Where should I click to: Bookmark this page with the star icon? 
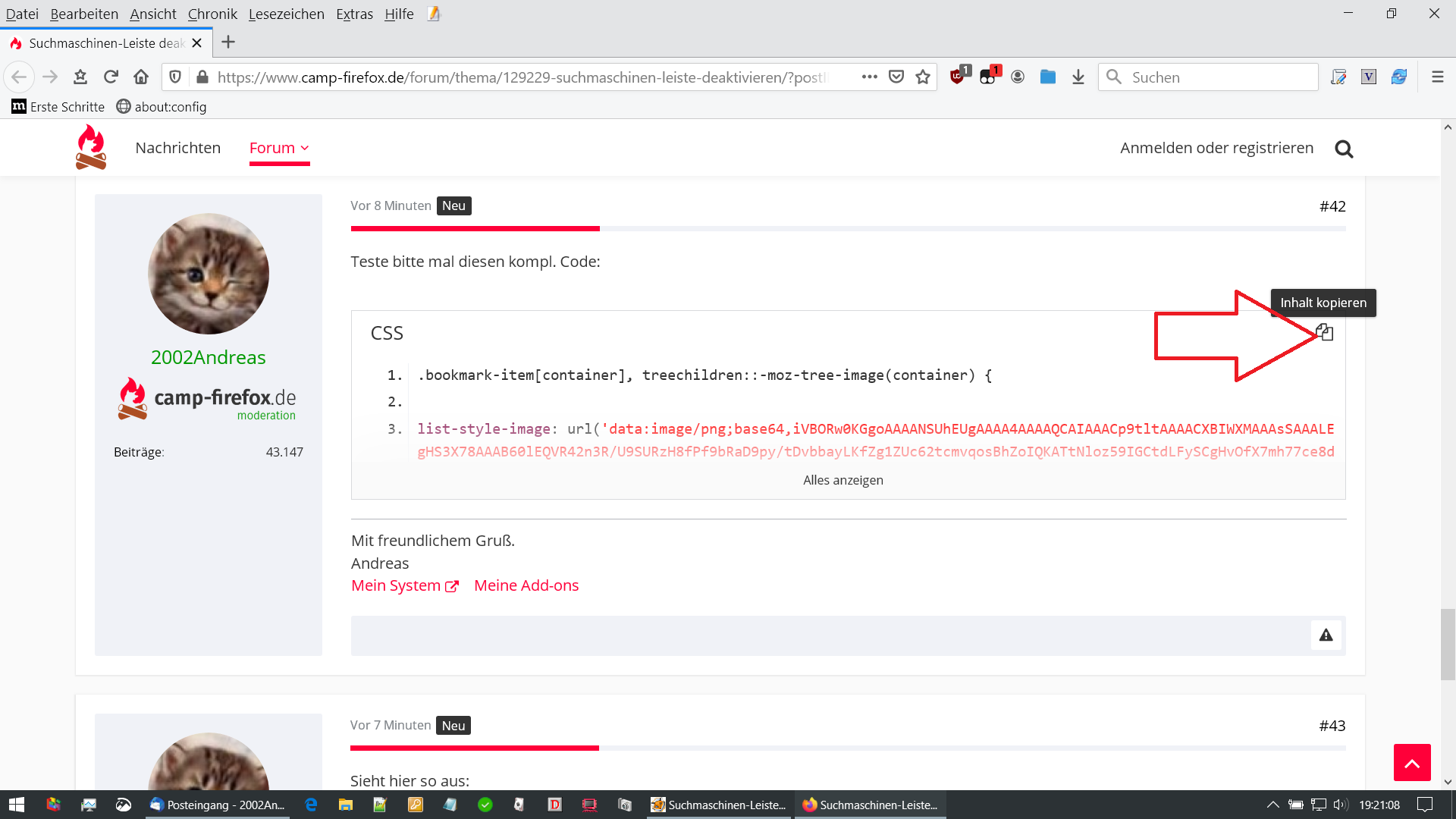(x=923, y=77)
